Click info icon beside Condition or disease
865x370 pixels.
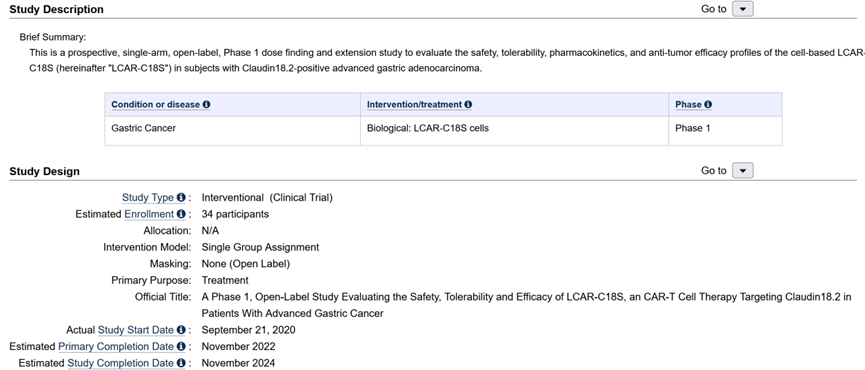click(206, 104)
